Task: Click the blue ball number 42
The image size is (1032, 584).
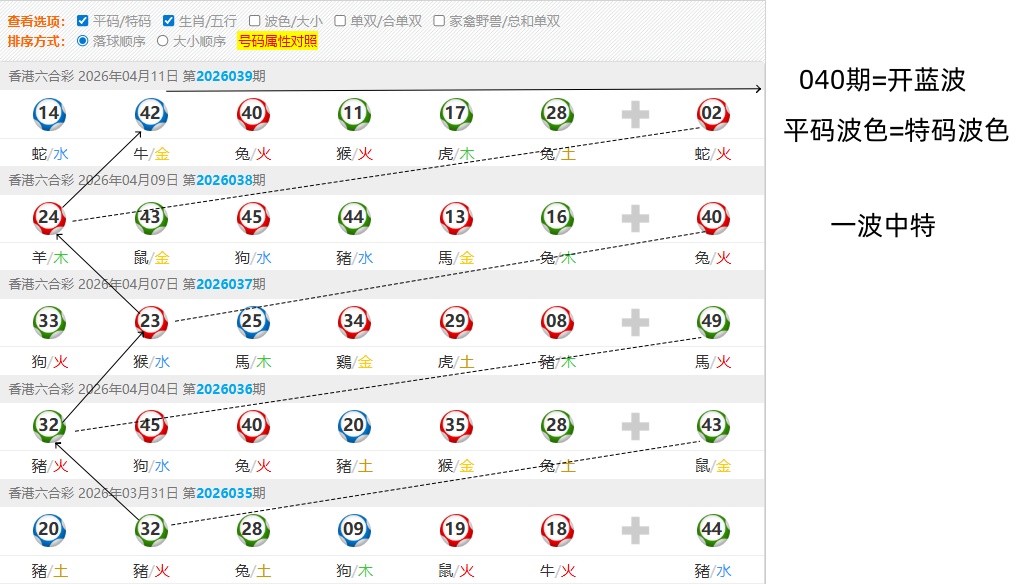Action: click(151, 114)
